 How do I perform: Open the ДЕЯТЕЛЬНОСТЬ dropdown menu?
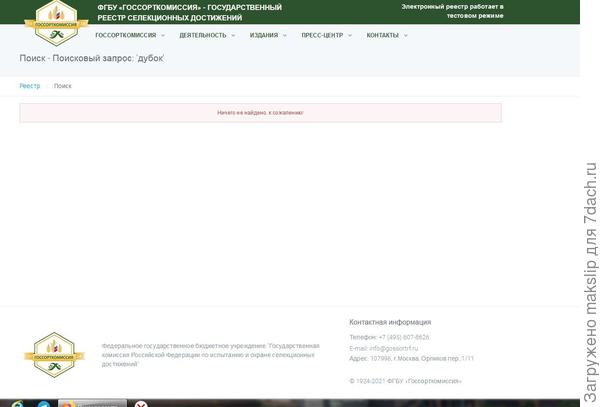coord(207,35)
